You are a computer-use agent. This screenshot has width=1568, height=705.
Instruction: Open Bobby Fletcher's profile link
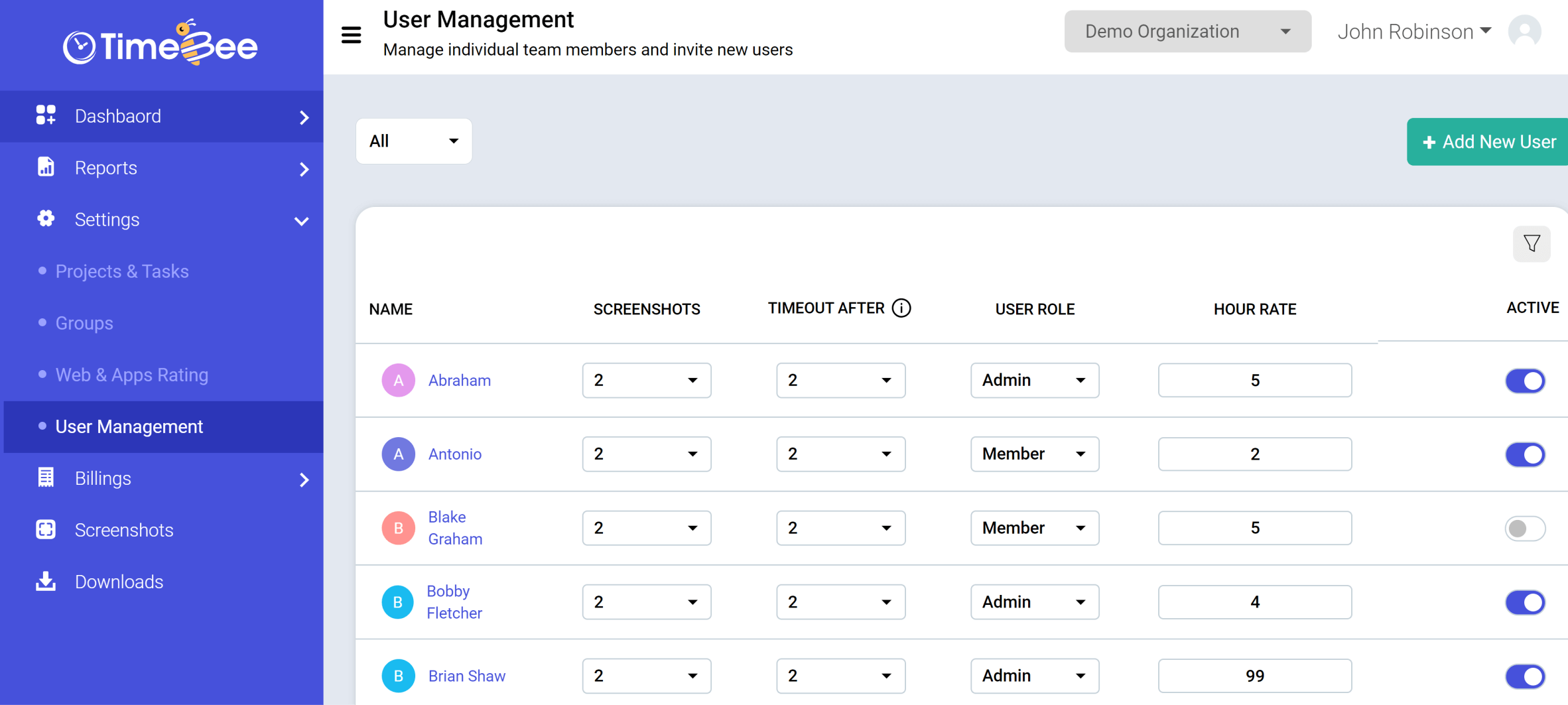click(x=454, y=602)
